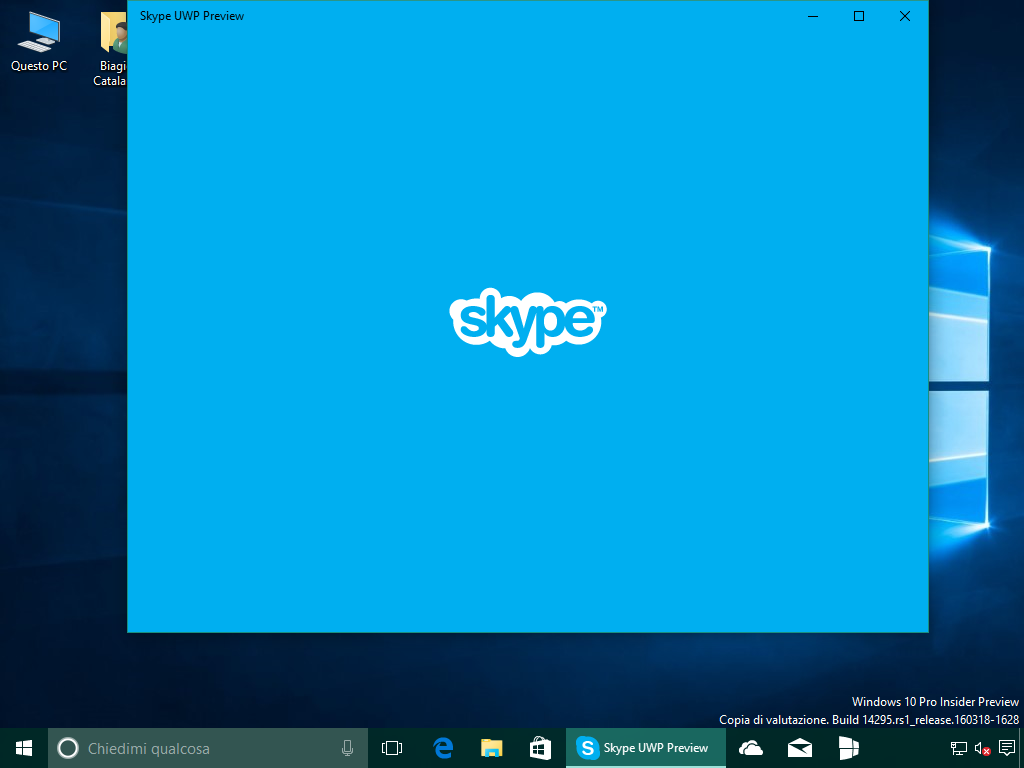Select the Questo PC desktop icon
This screenshot has width=1024, height=768.
(39, 42)
